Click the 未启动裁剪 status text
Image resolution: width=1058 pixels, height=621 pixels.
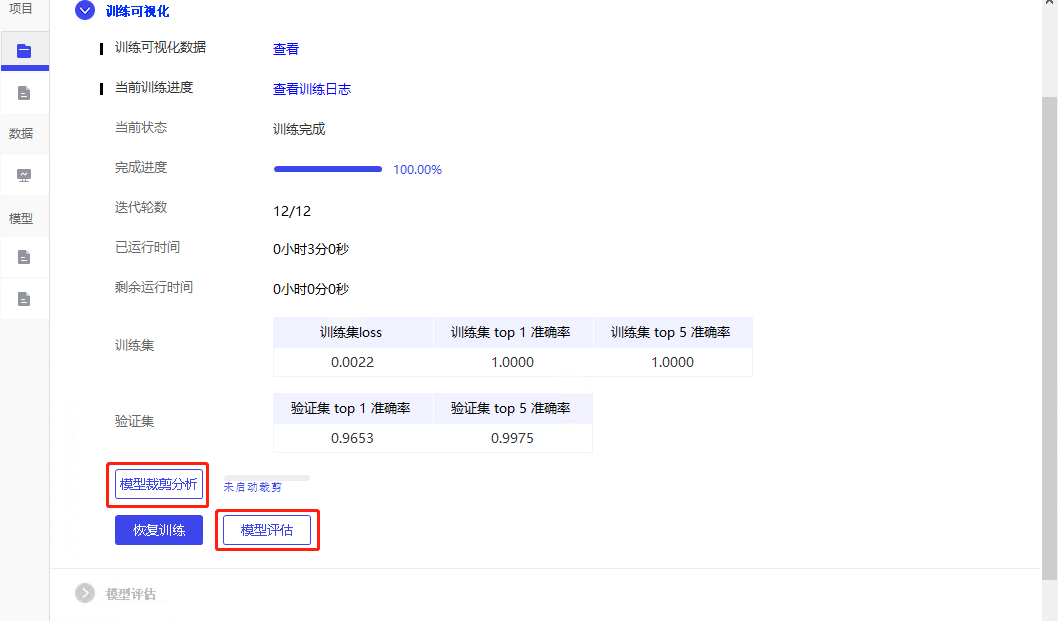click(x=252, y=488)
